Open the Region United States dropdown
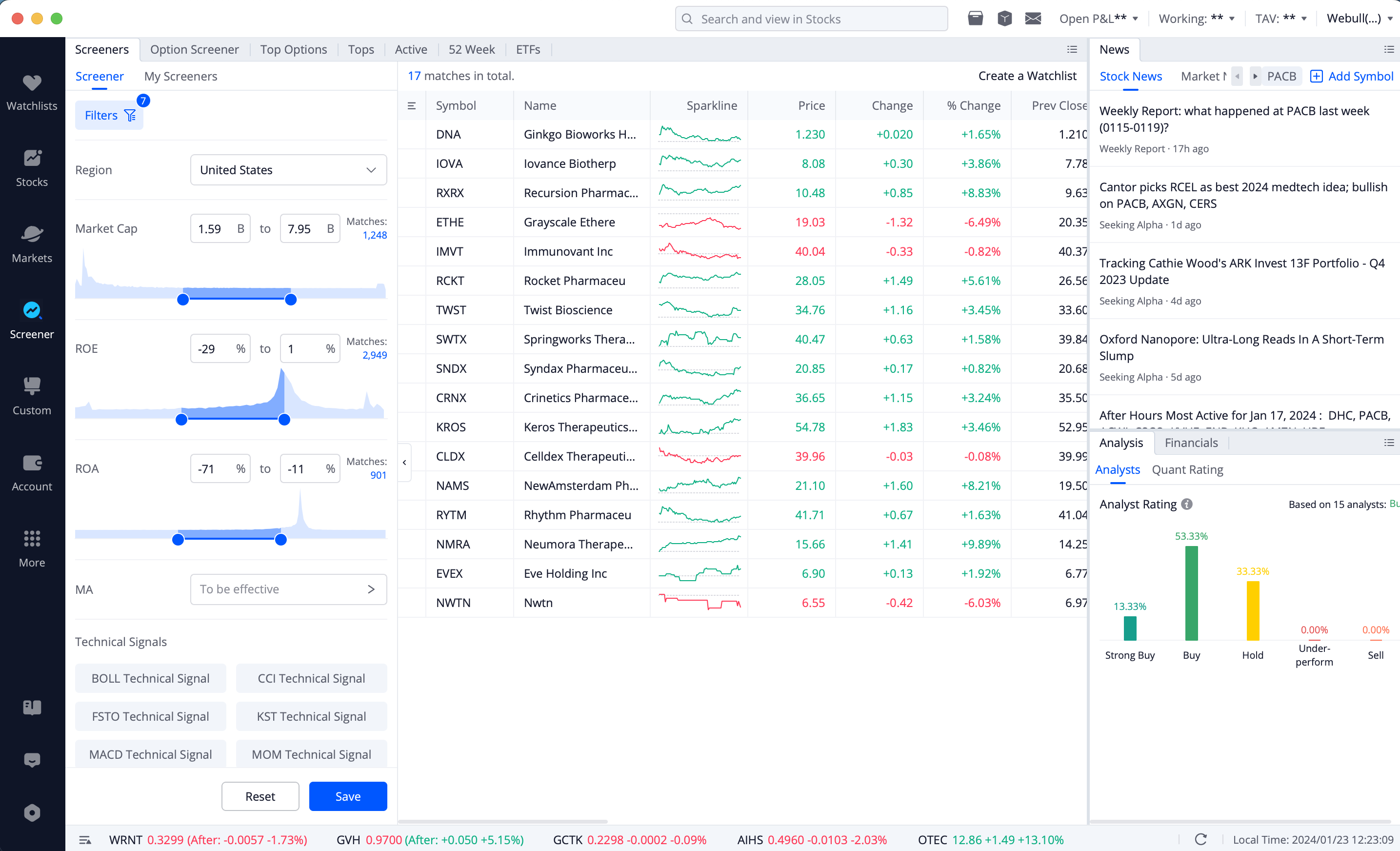This screenshot has width=1400, height=851. tap(289, 170)
